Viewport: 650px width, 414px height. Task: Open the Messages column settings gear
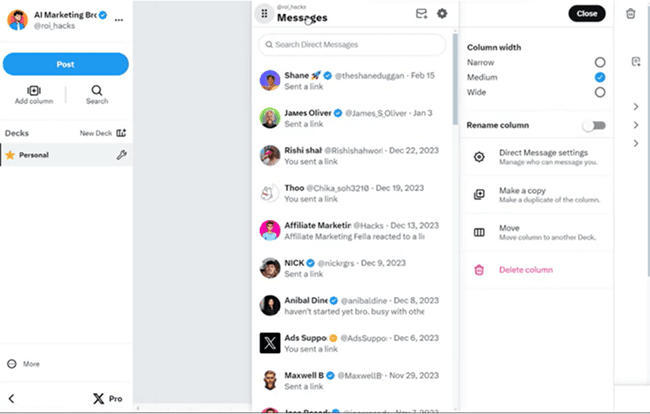pyautogui.click(x=442, y=14)
